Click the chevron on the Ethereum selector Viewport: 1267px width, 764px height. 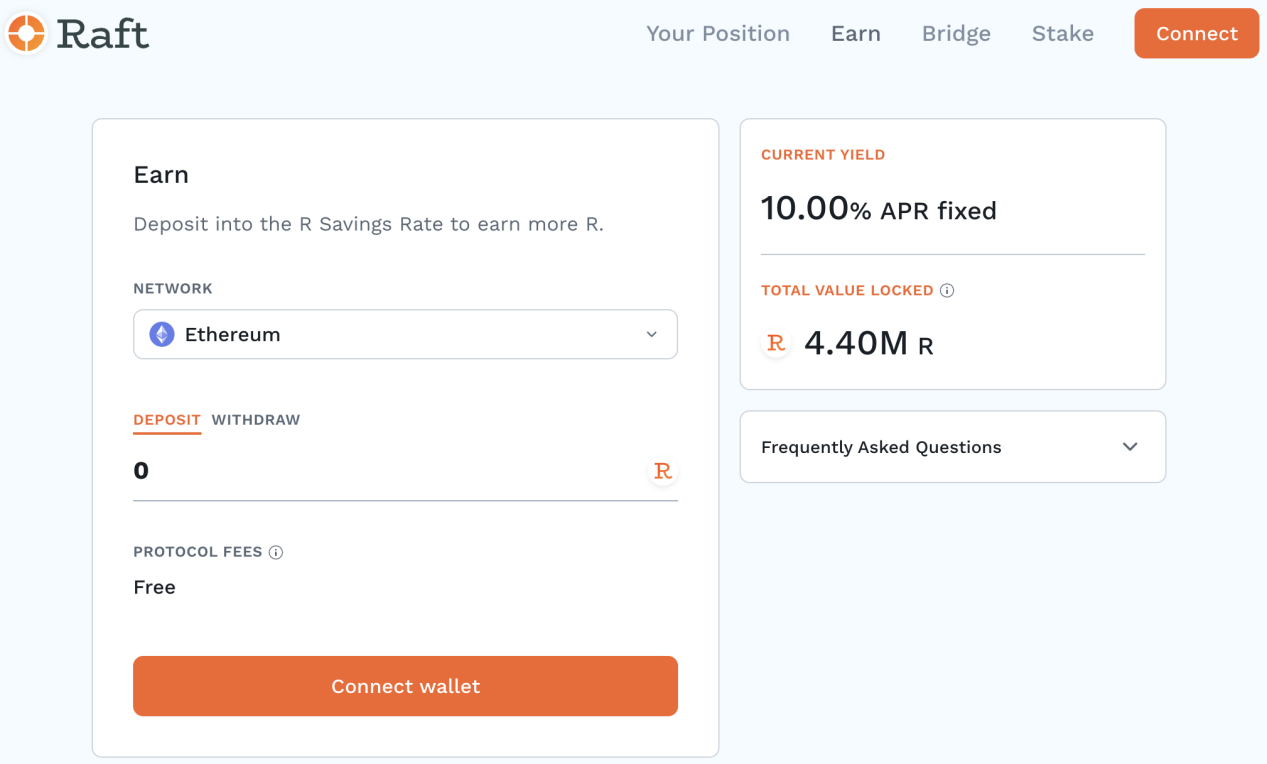pos(652,334)
